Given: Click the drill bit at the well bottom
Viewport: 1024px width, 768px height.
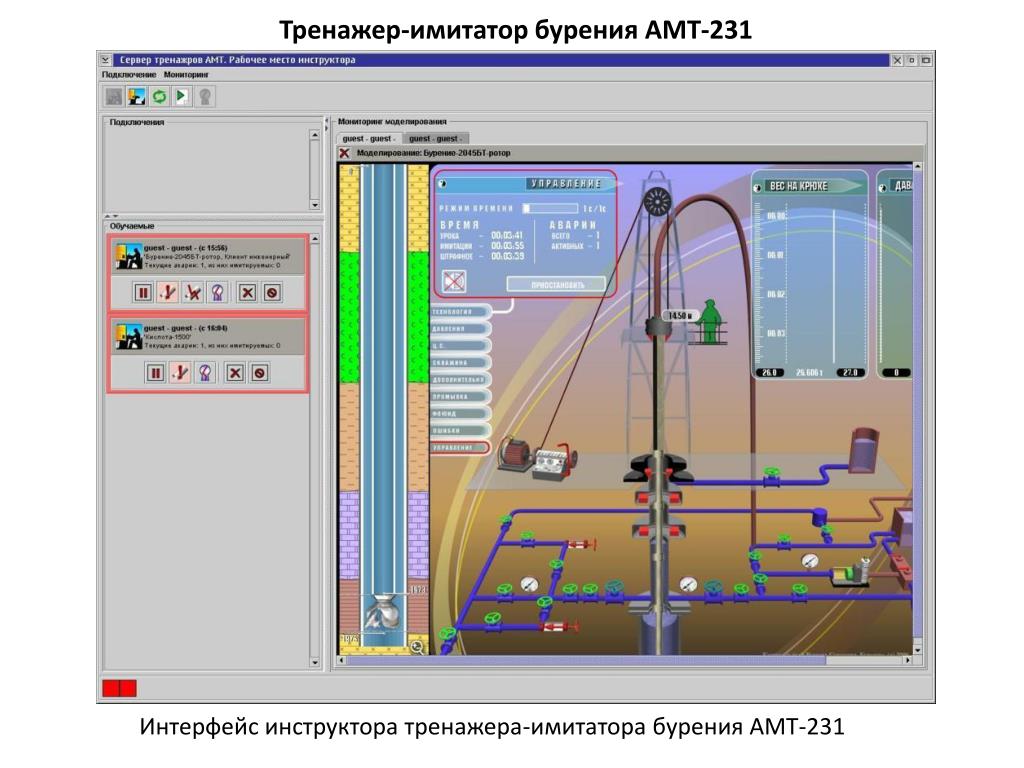Looking at the screenshot, I should (x=385, y=613).
